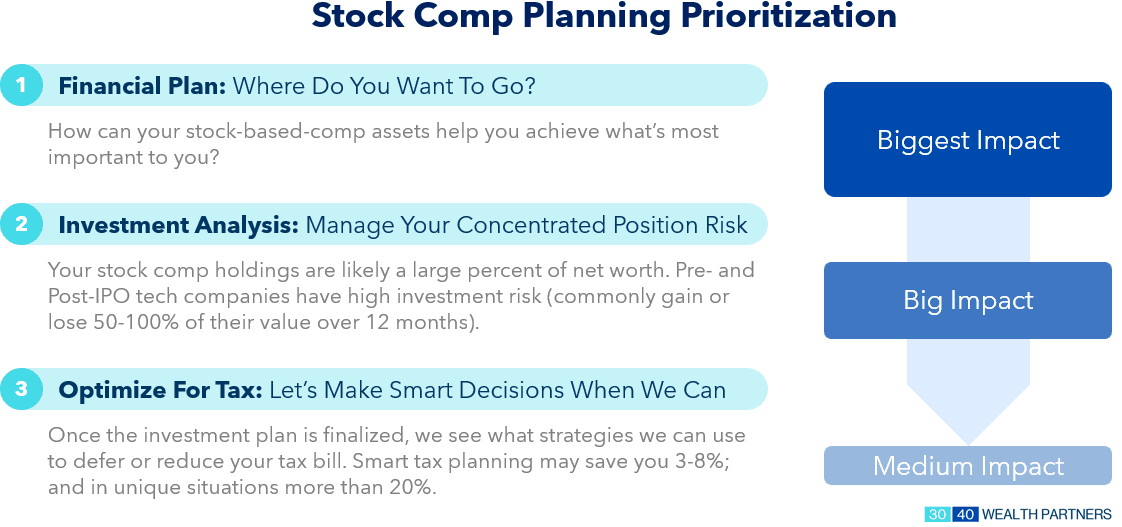Click "Where Do You Want To Go?" text
The height and width of the screenshot is (527, 1122).
point(384,86)
